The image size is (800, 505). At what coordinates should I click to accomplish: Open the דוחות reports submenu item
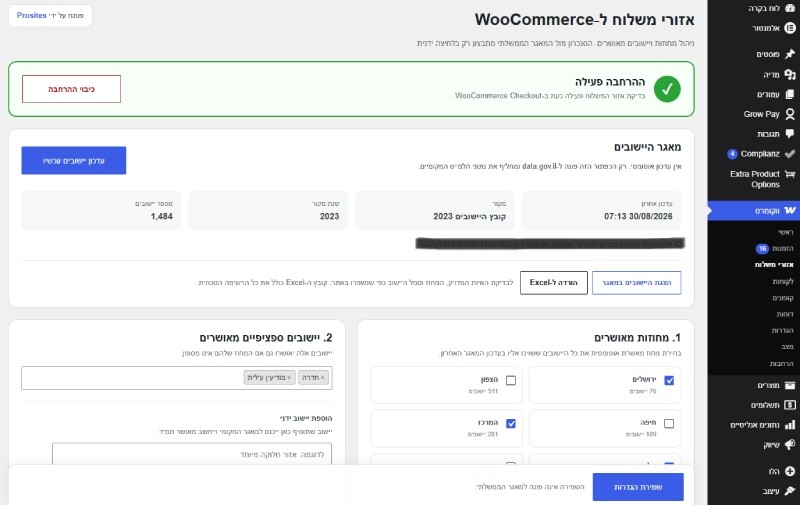785,314
